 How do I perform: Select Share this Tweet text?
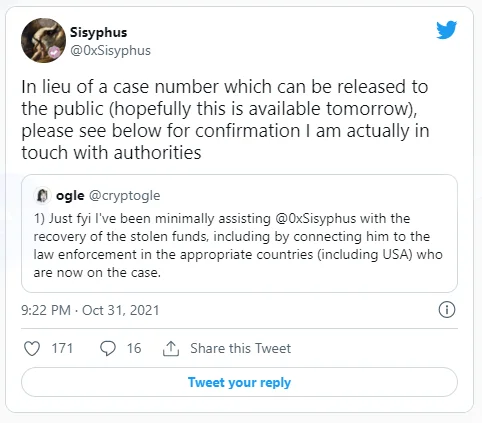coord(240,348)
